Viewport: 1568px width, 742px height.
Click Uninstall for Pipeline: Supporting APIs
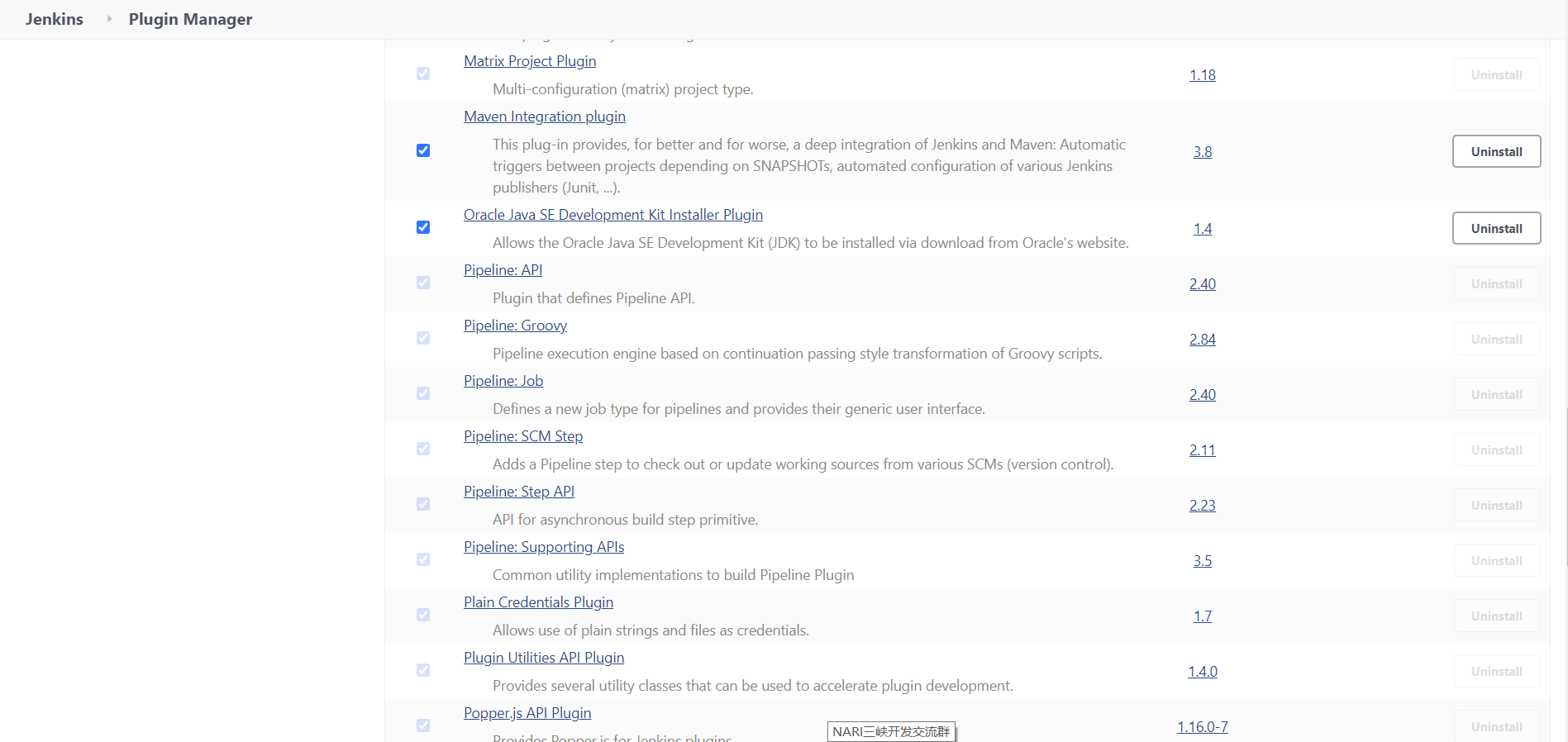pos(1496,560)
